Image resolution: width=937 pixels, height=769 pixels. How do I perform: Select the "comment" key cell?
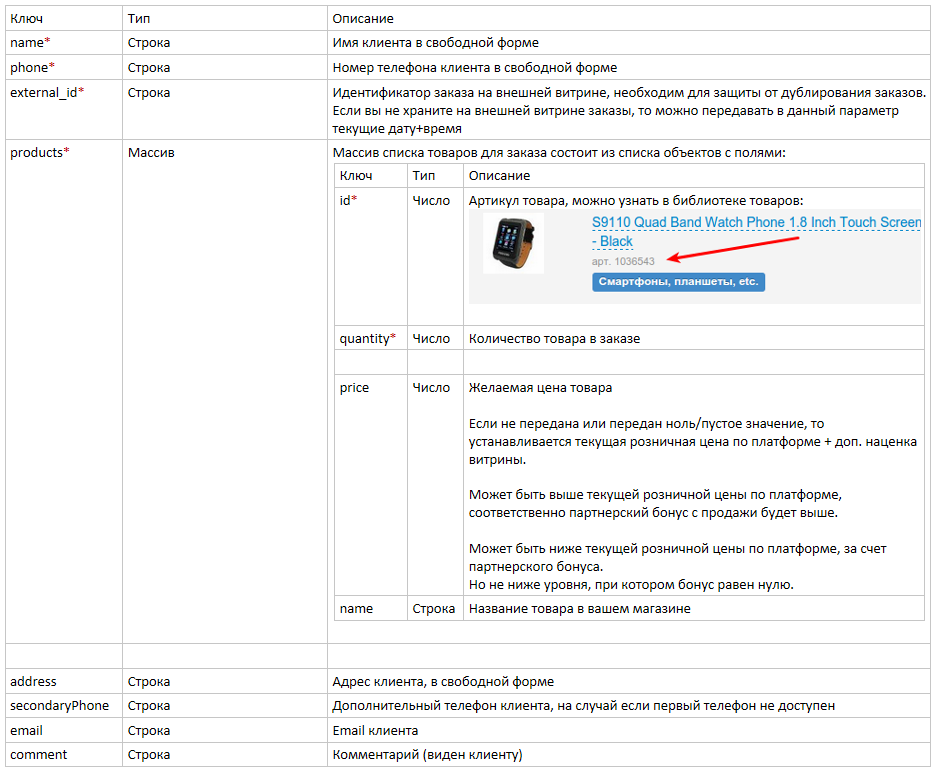(x=39, y=755)
